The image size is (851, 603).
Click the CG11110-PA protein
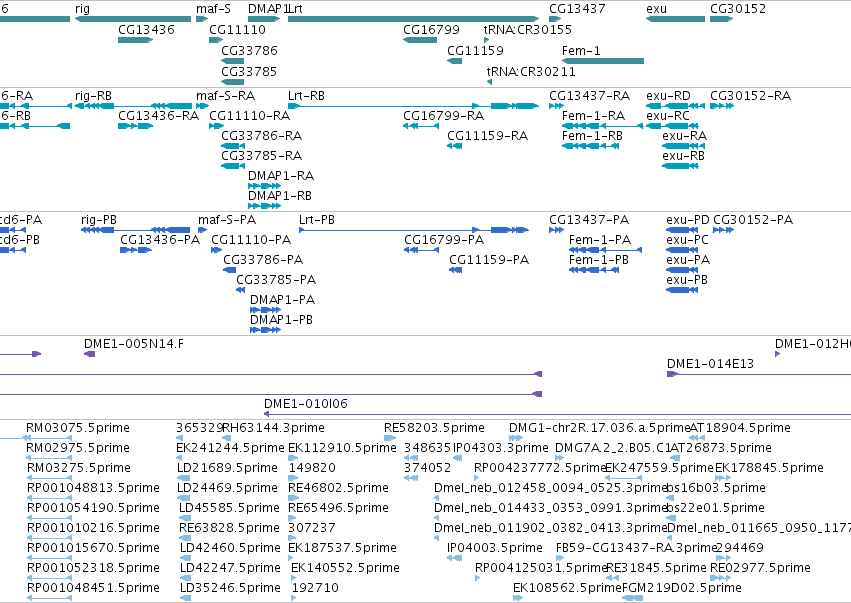[x=216, y=250]
